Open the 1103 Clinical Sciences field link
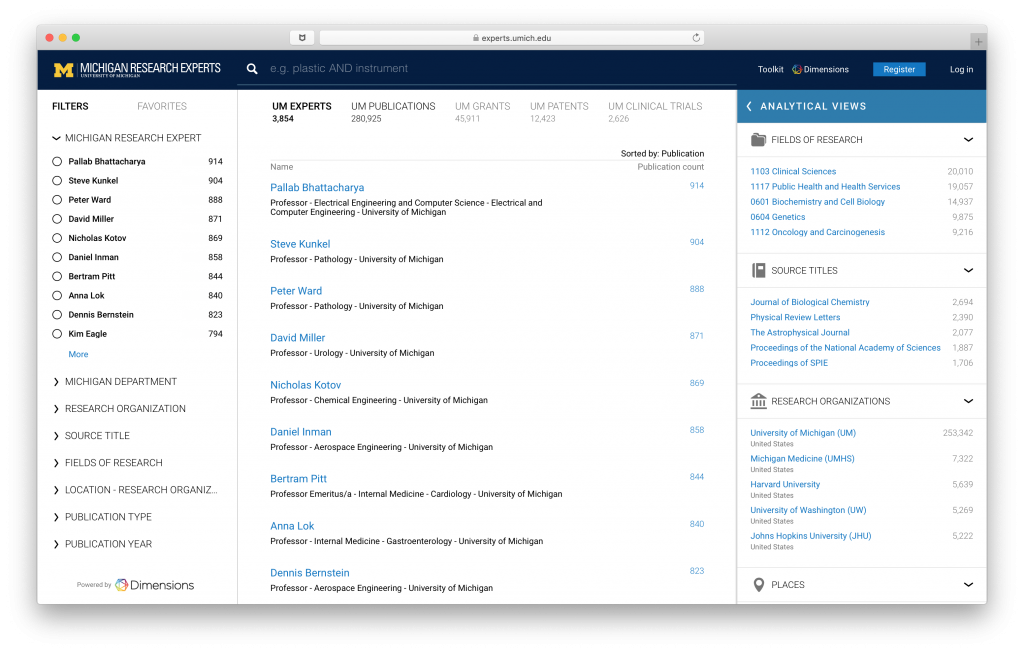The width and height of the screenshot is (1024, 653). coord(793,171)
